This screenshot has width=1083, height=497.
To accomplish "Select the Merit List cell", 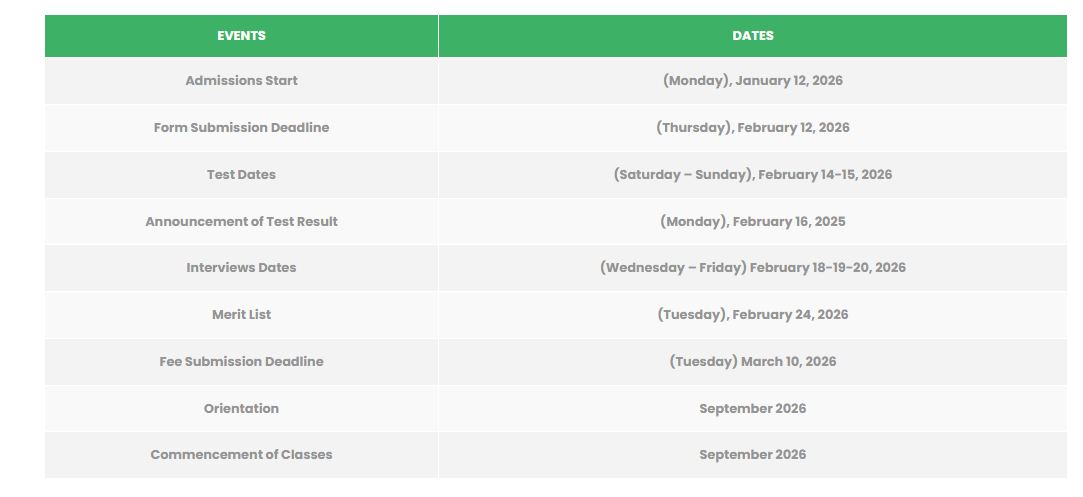I will 241,315.
